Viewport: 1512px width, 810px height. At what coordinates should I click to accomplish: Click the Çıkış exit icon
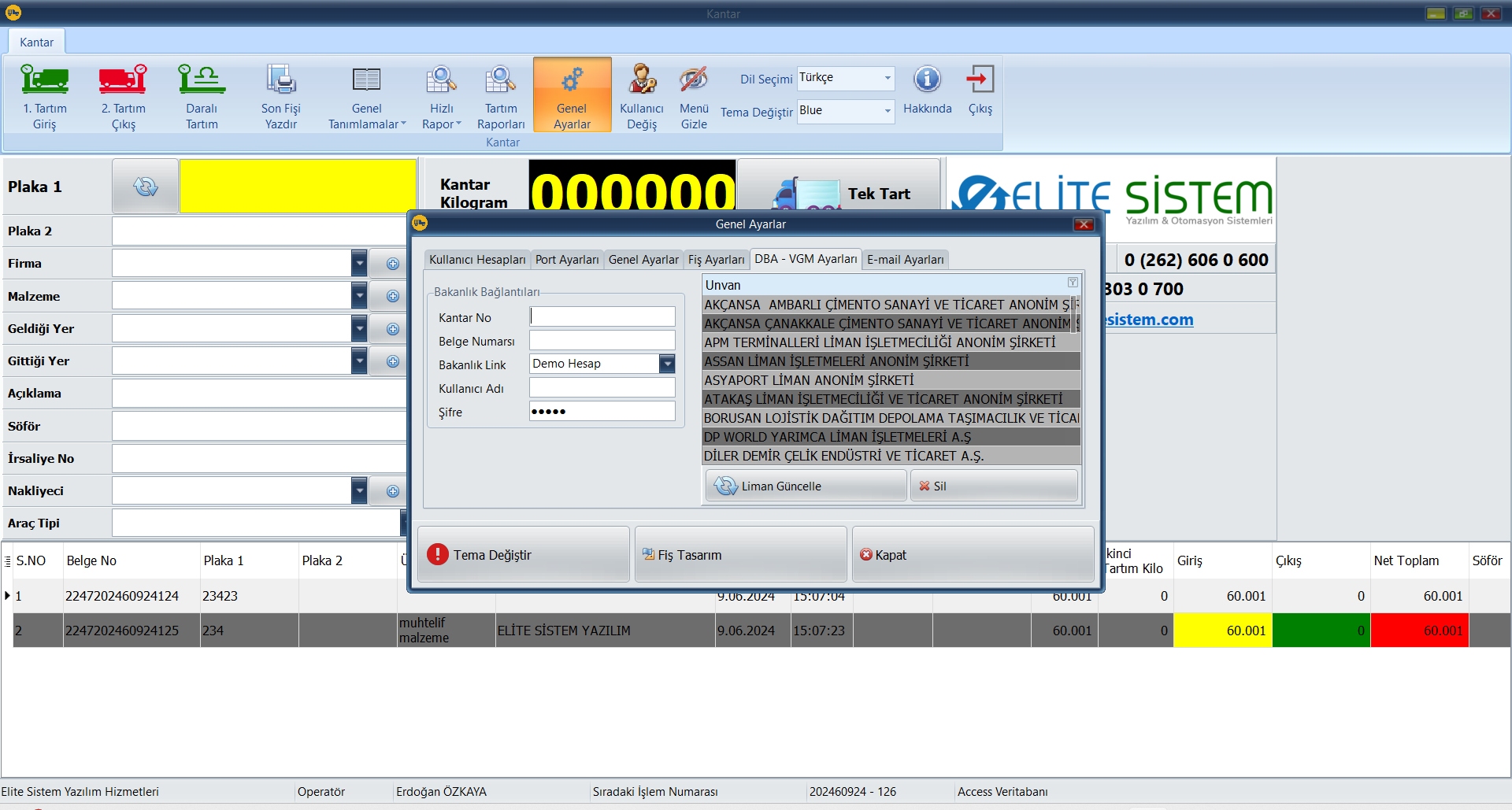click(980, 80)
